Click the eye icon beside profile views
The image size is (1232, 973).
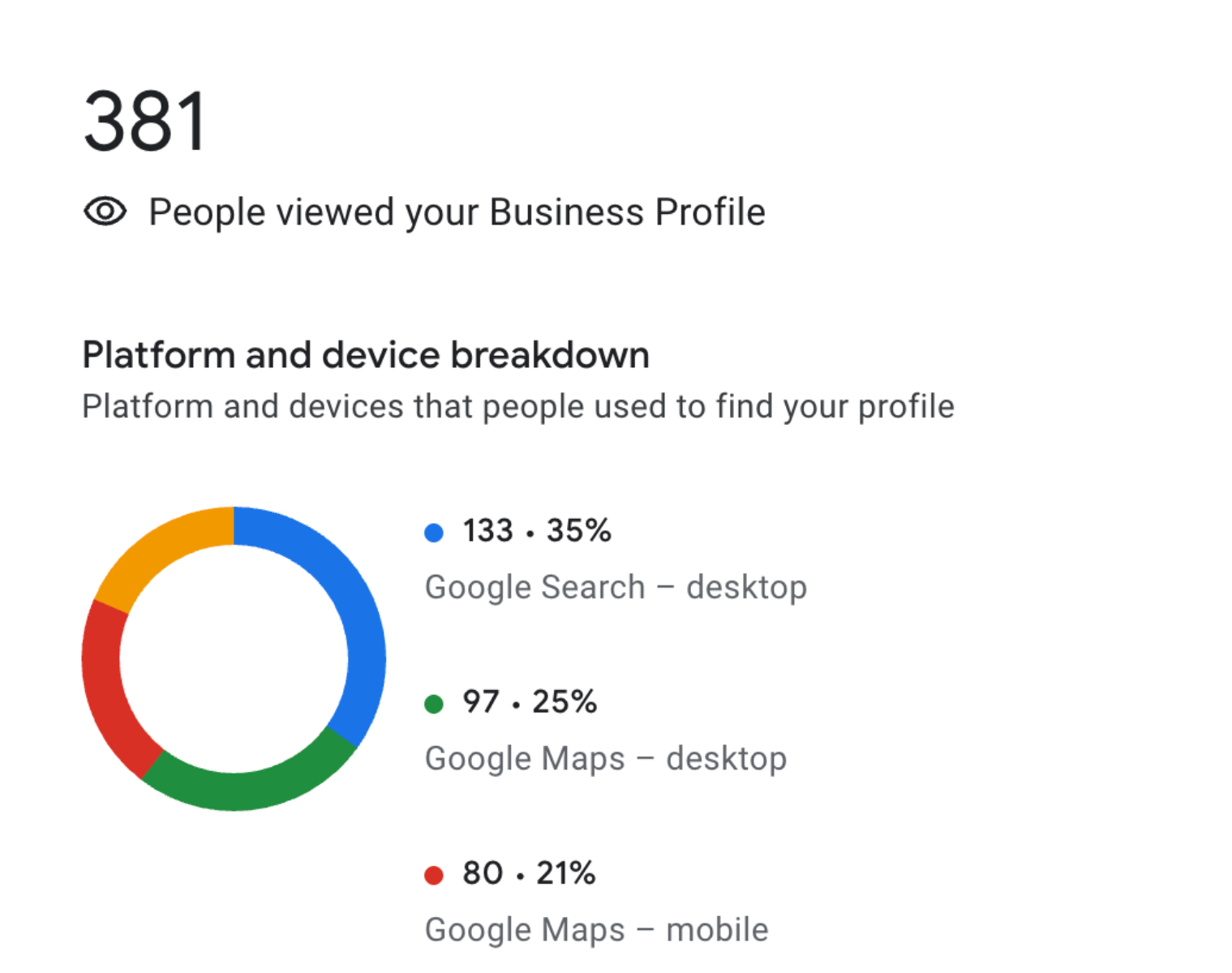(x=105, y=212)
